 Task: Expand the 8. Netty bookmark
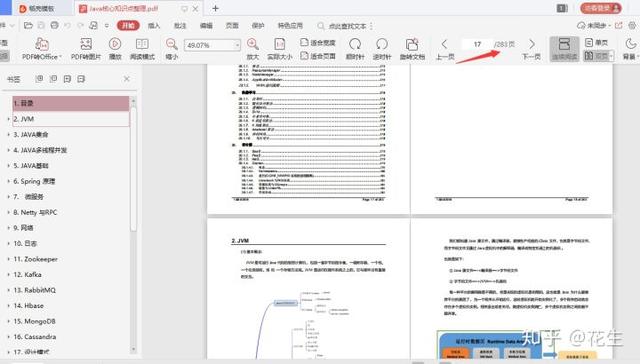coord(9,212)
